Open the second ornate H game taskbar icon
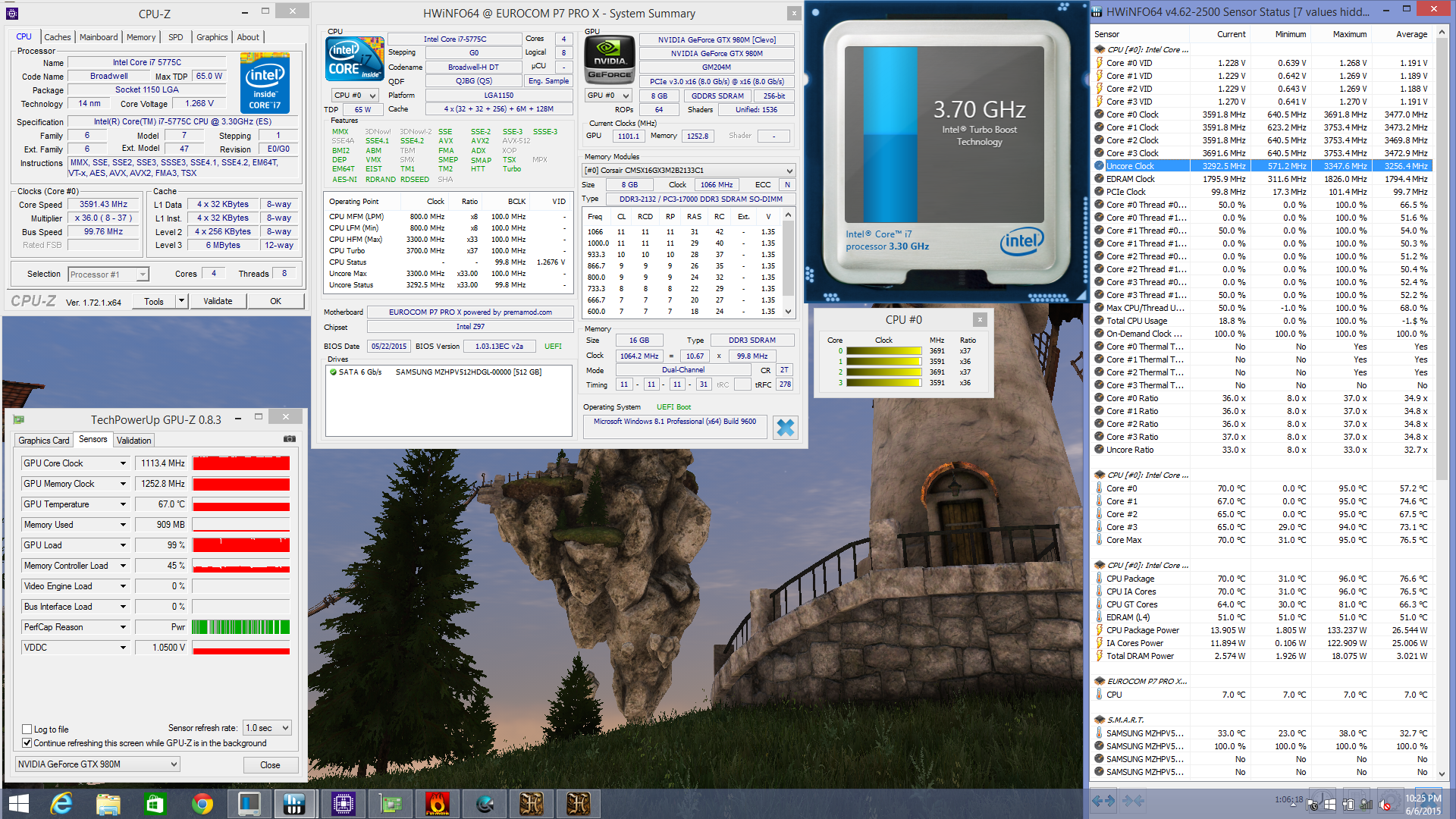1456x819 pixels. [578, 803]
